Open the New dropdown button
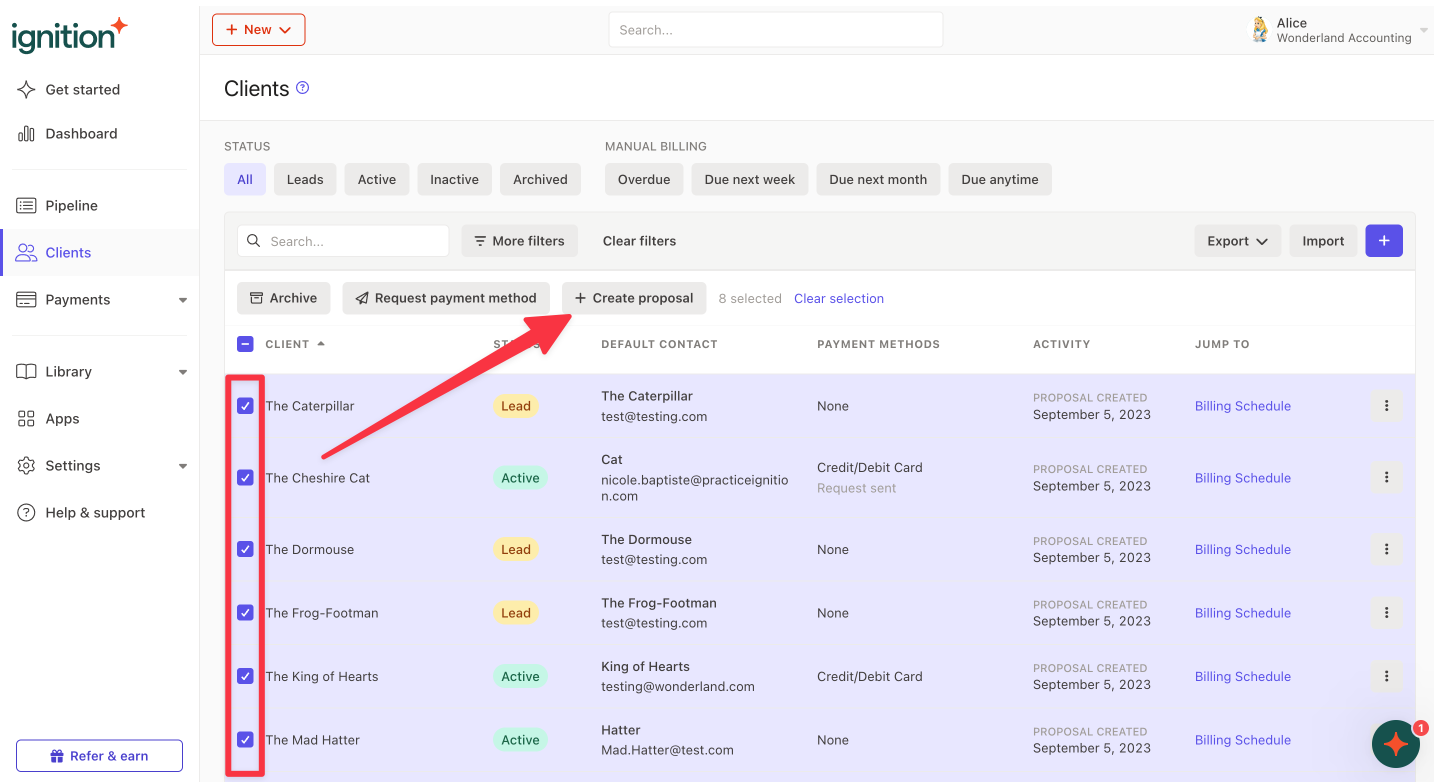Screen dimensions: 1434x782 click(x=258, y=30)
